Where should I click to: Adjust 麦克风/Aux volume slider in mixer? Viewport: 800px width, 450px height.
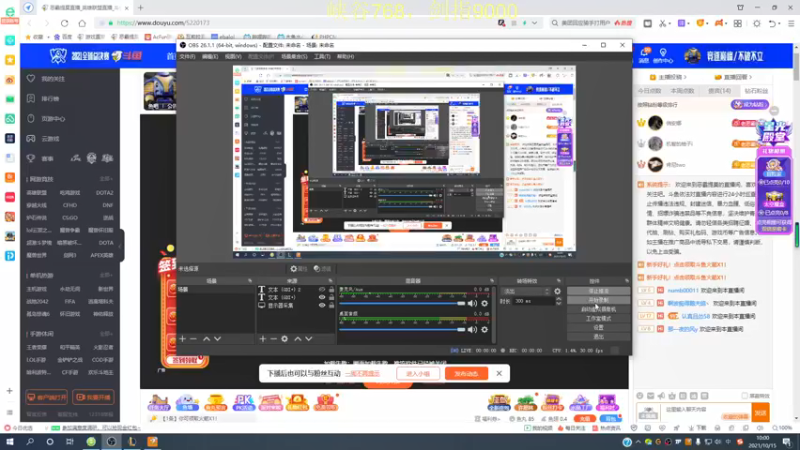402,304
